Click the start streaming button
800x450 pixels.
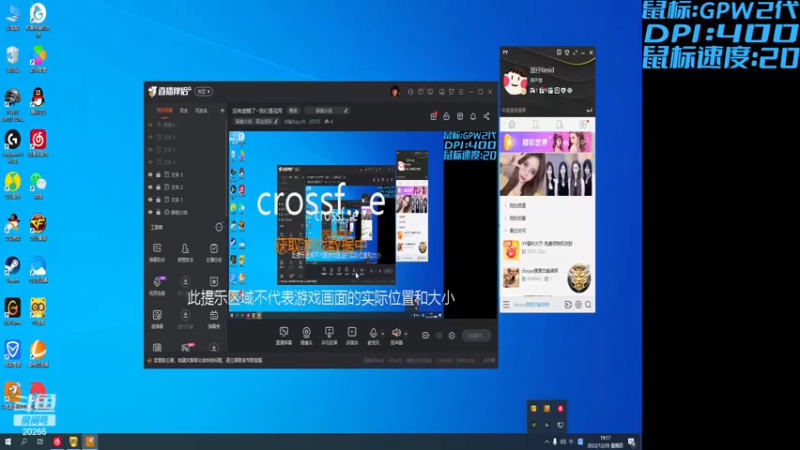(476, 336)
